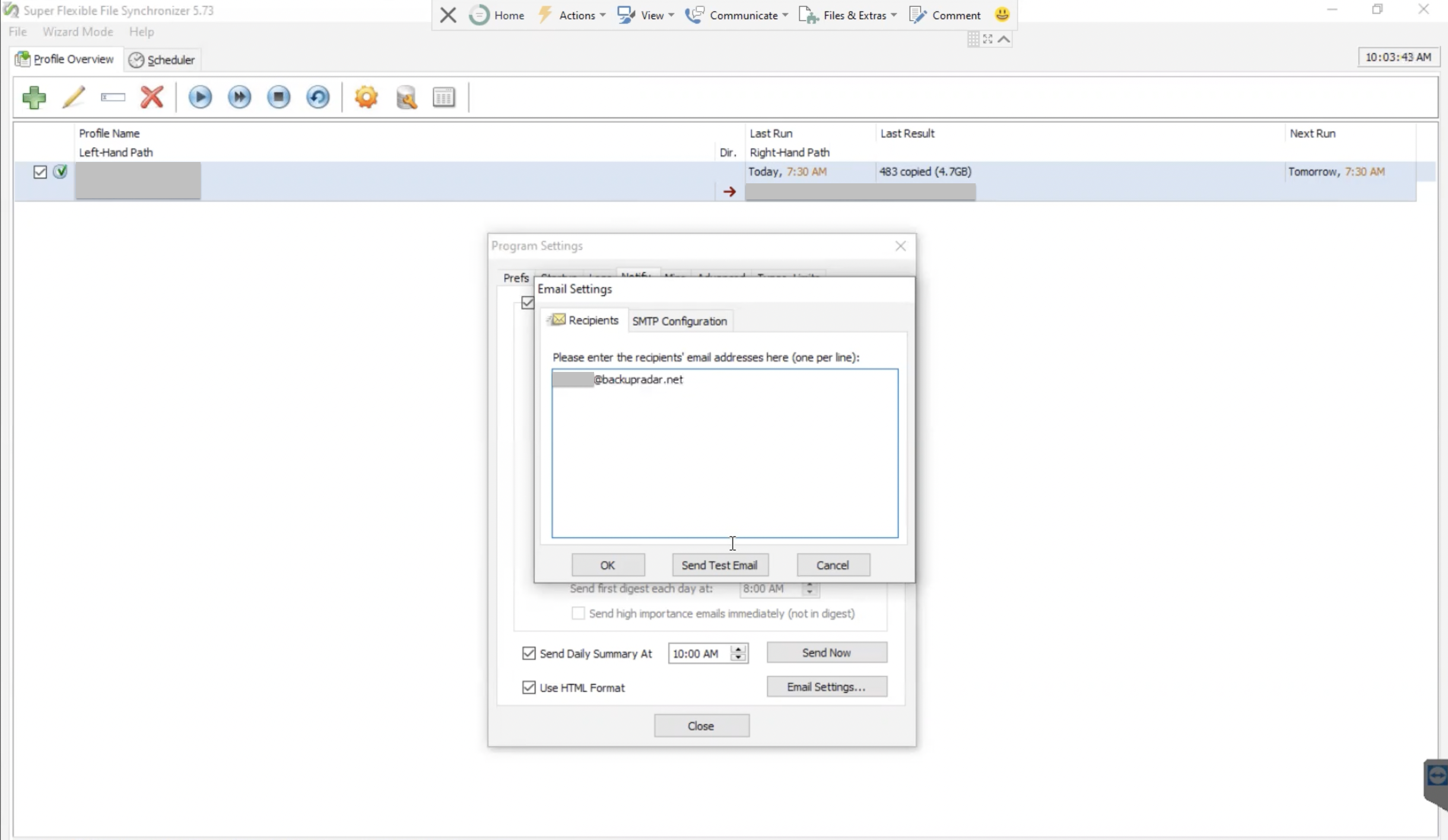This screenshot has width=1448, height=840.
Task: Open the Communicate dropdown menu
Action: coord(736,15)
